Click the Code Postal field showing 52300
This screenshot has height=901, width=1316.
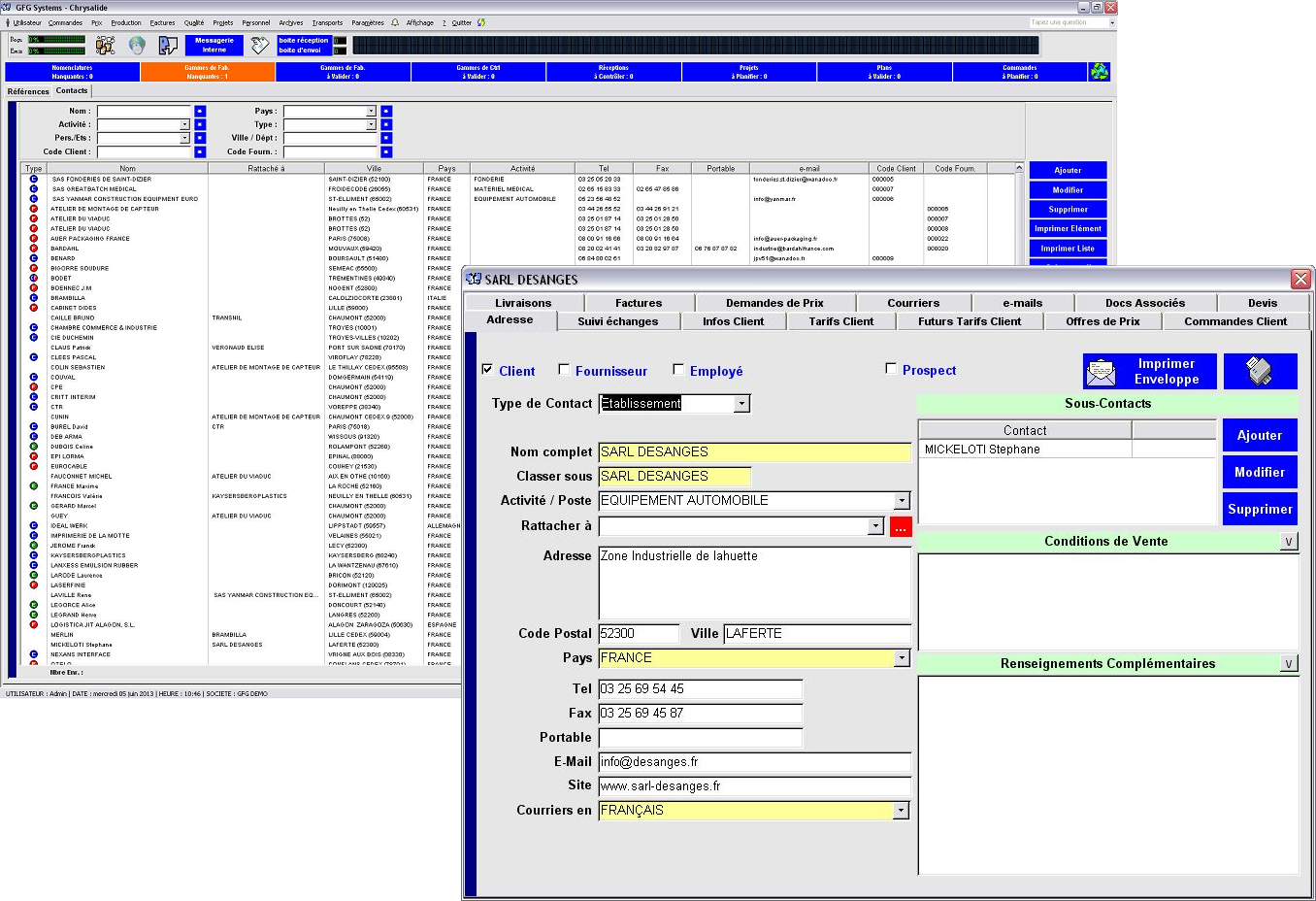click(639, 633)
